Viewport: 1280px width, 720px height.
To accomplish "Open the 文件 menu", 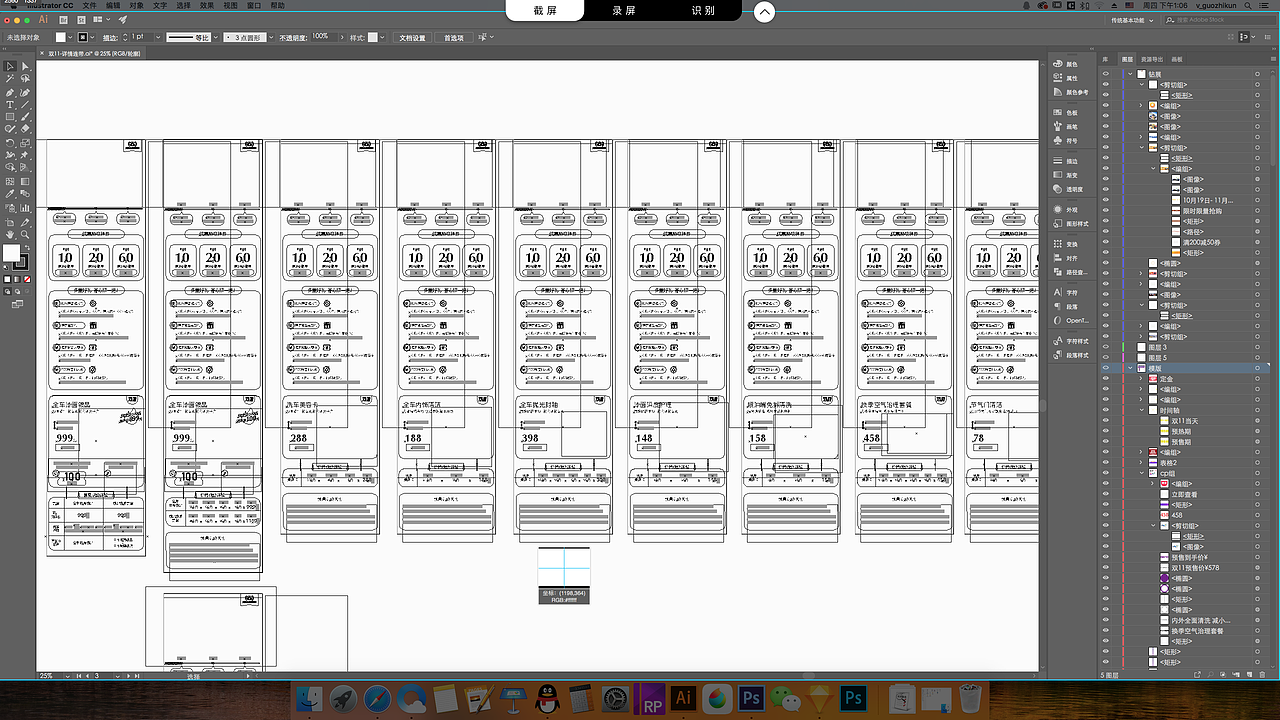I will 90,6.
